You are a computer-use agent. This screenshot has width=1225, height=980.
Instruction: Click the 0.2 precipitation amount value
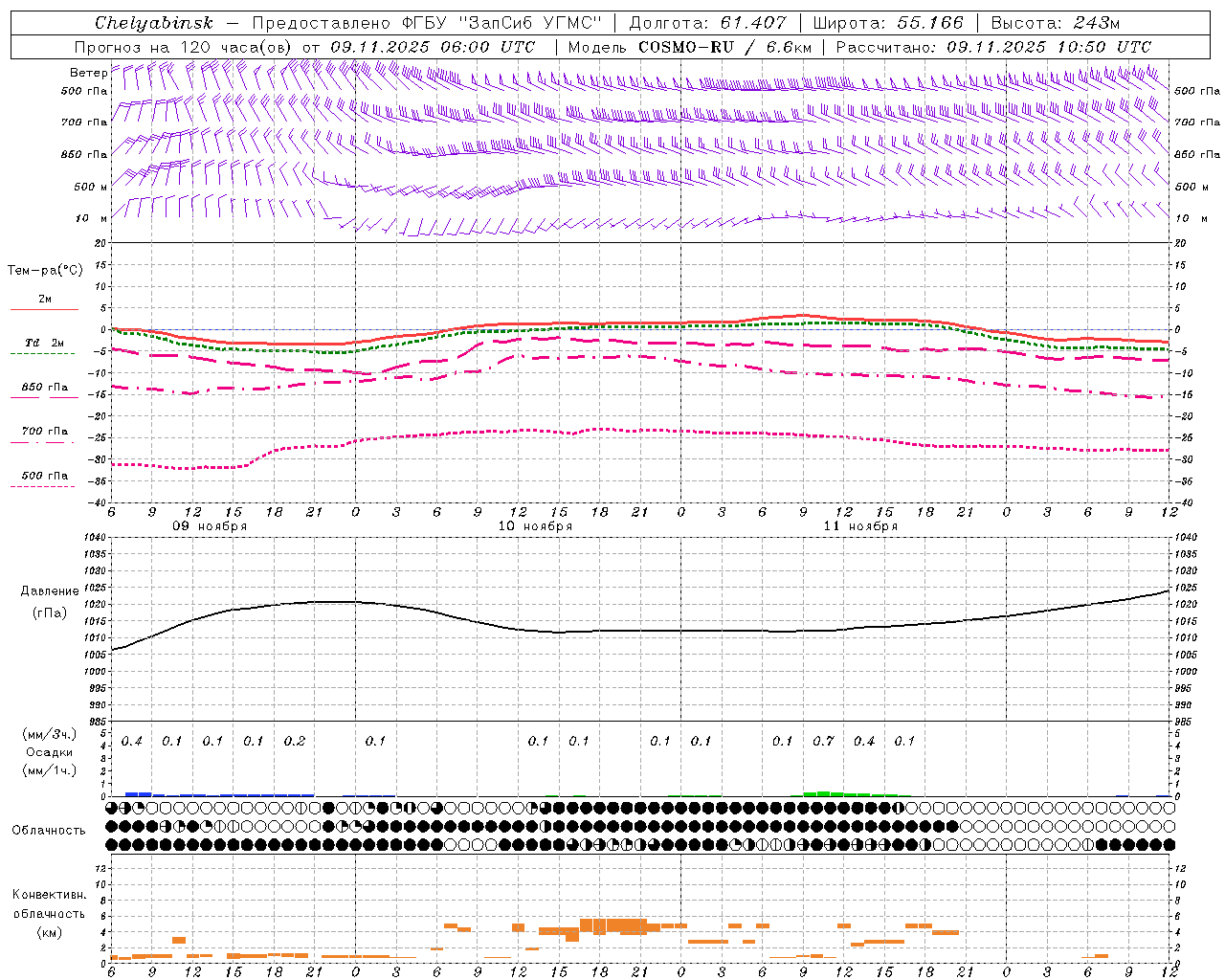[x=295, y=742]
